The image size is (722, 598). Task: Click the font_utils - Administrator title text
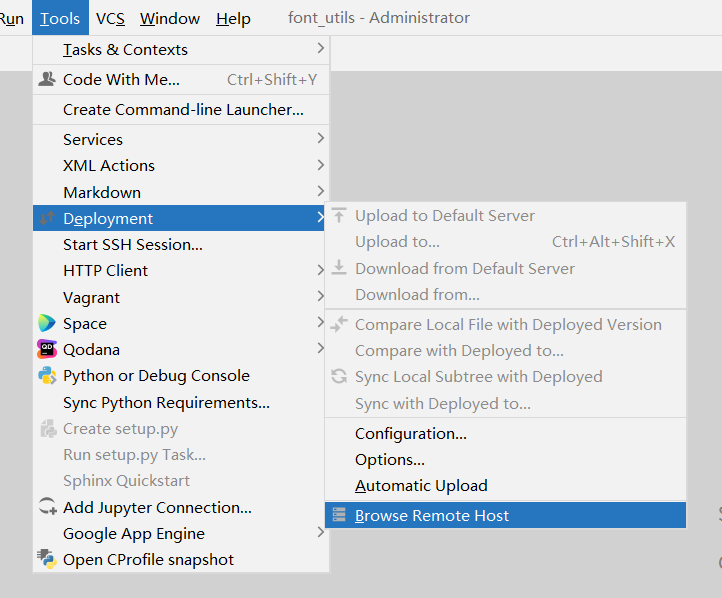(379, 17)
